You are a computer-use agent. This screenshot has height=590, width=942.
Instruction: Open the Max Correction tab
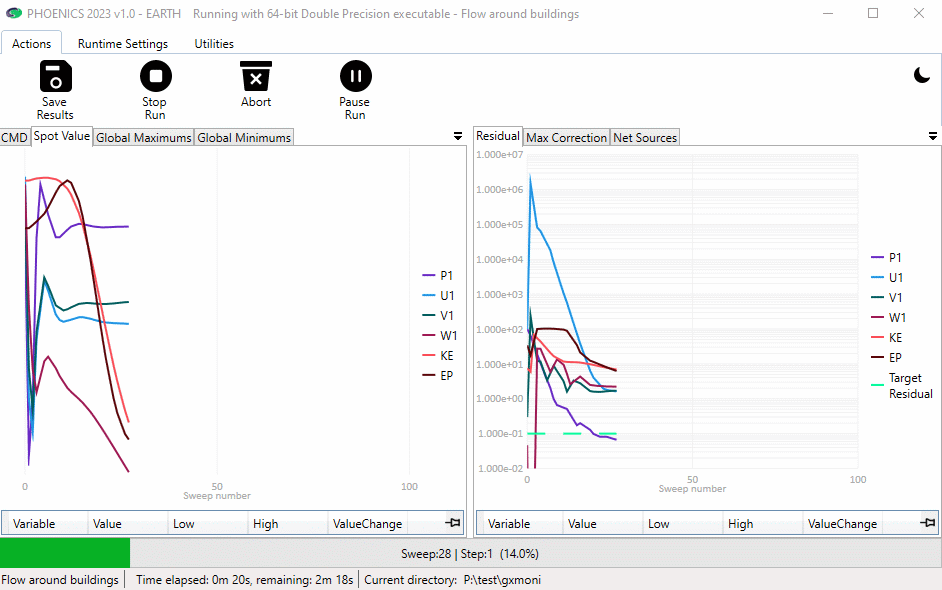[566, 138]
